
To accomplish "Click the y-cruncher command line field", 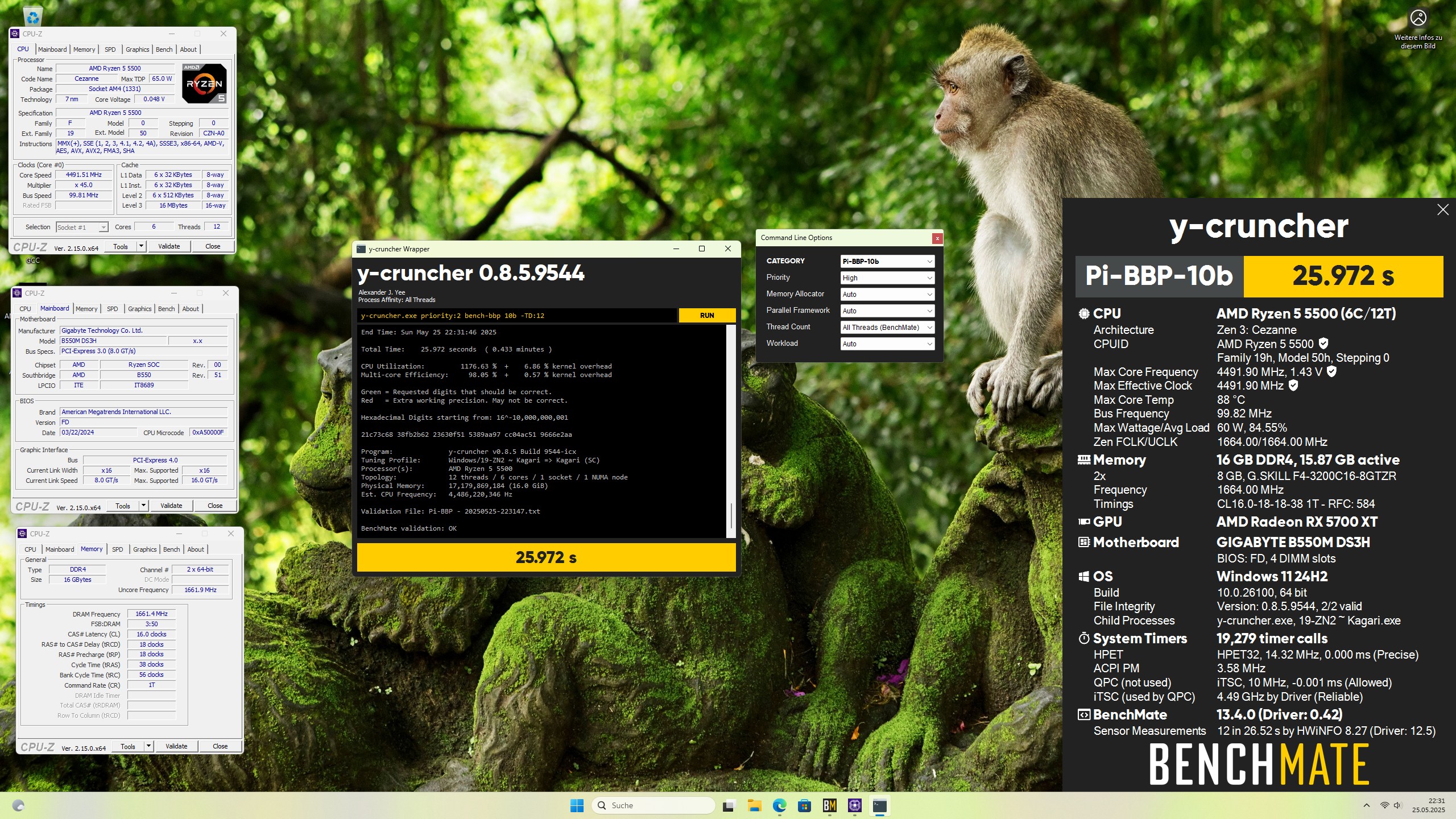I will (517, 316).
